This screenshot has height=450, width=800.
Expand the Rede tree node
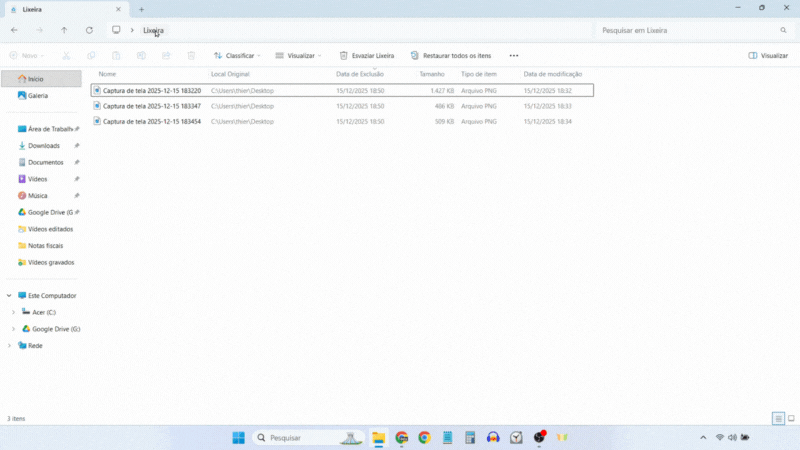(9, 345)
